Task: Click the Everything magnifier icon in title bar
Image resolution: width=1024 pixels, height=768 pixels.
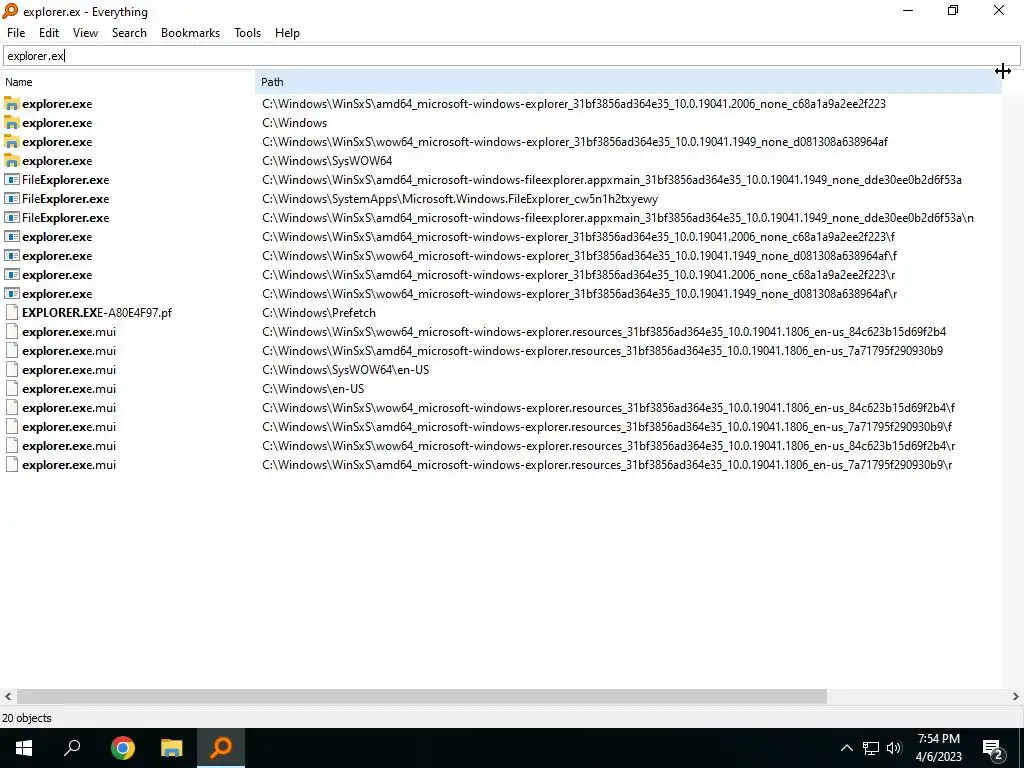Action: coord(10,11)
